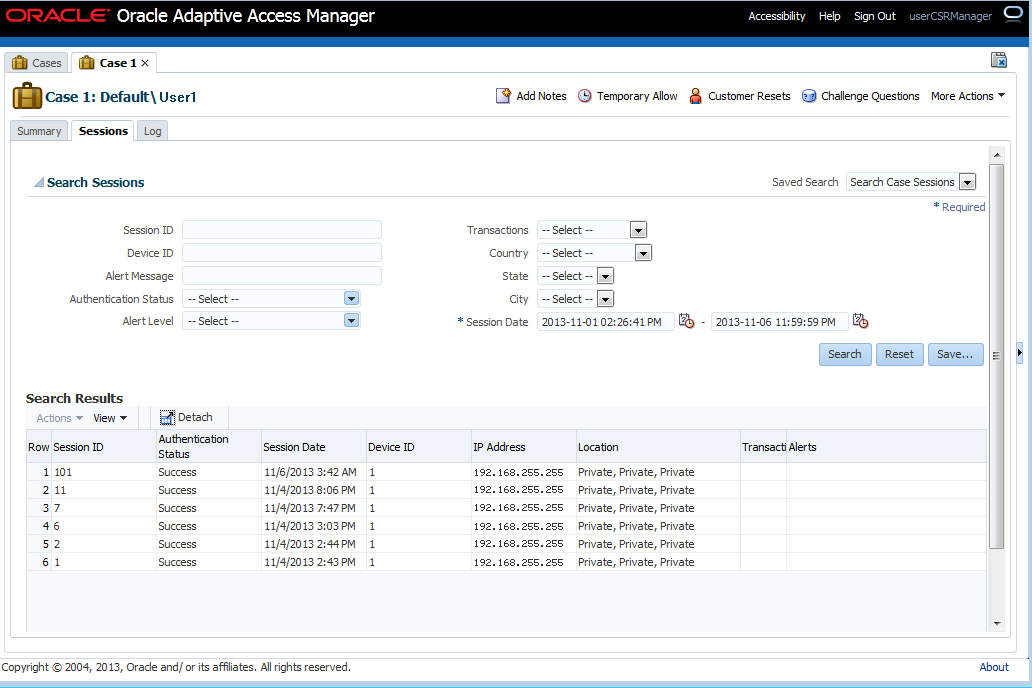Viewport: 1032px width, 688px height.
Task: Click the close-all-tabs icon at top right
Action: (x=998, y=60)
